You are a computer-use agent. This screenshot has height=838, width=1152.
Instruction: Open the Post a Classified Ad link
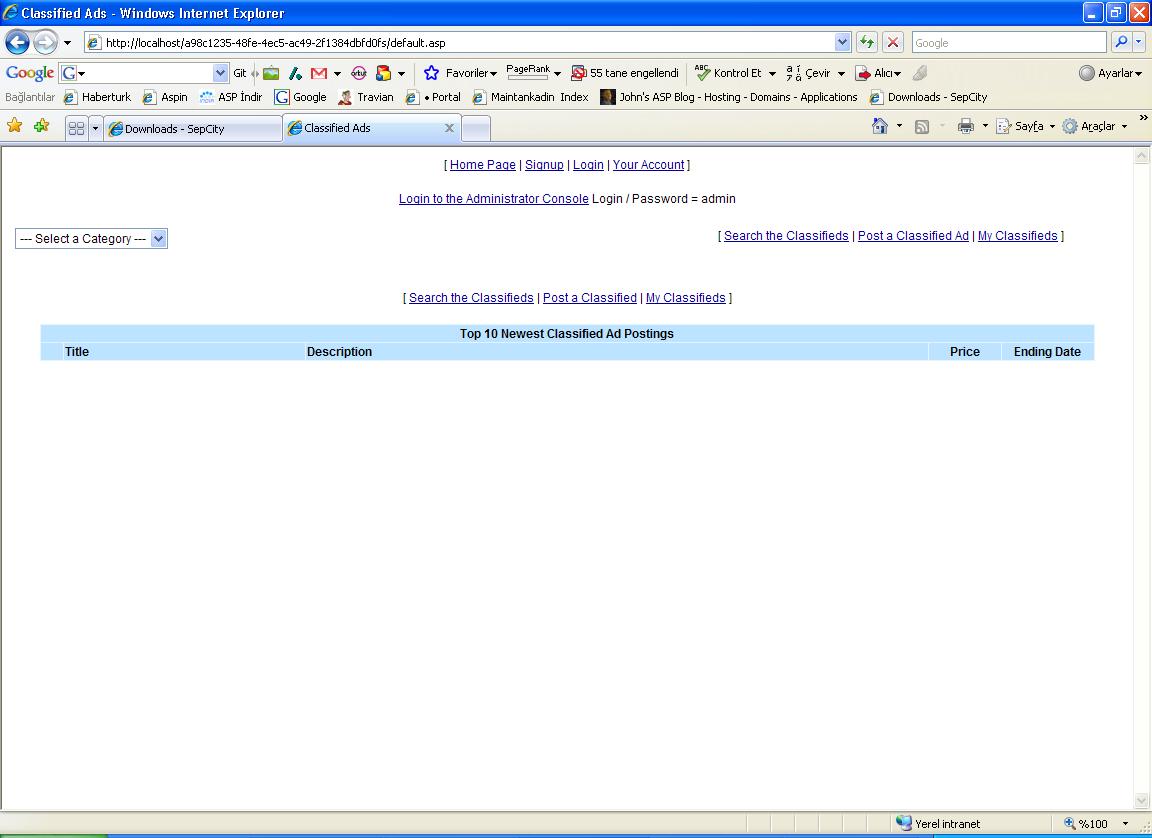(x=913, y=236)
